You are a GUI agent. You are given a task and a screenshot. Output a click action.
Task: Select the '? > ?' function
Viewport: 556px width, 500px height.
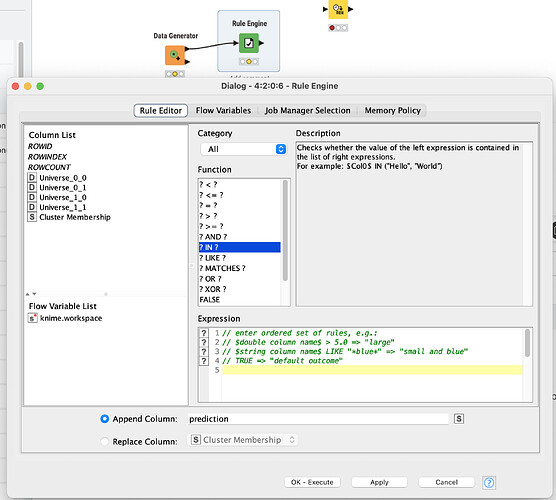[240, 216]
